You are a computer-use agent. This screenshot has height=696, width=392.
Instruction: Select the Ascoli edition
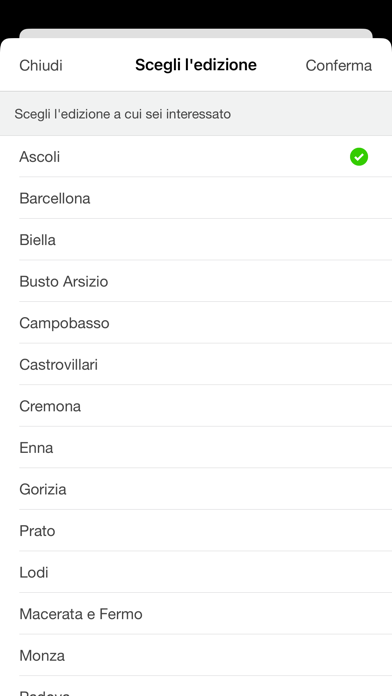coord(196,157)
